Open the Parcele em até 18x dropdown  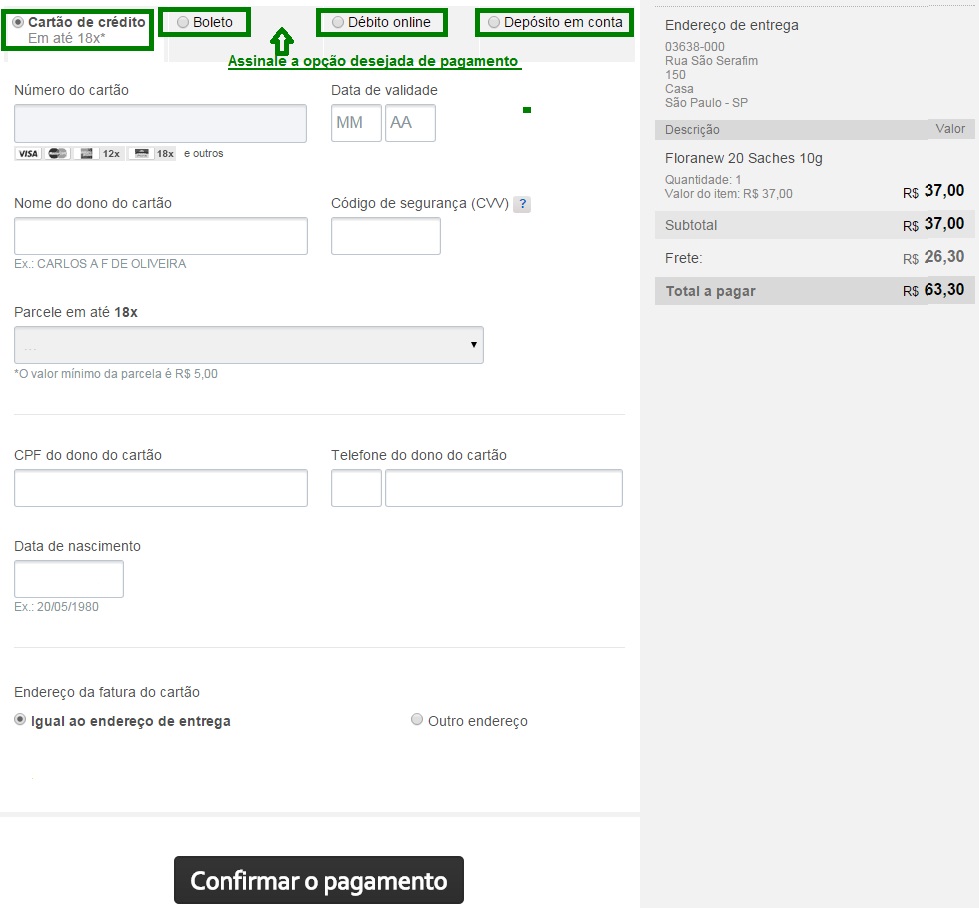pos(248,345)
